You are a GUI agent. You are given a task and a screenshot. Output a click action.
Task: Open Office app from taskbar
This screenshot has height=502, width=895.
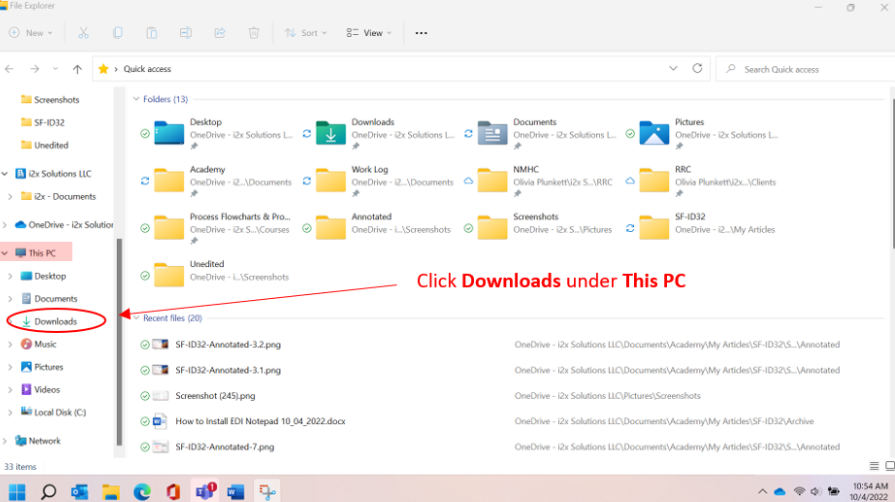[173, 492]
